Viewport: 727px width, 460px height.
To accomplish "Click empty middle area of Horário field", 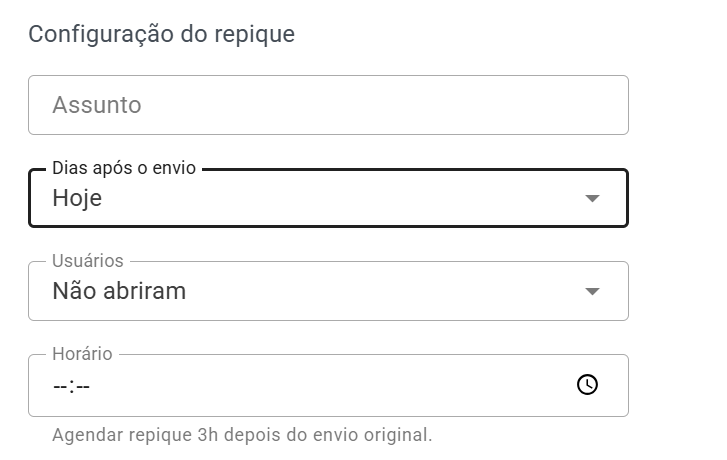I will click(330, 386).
